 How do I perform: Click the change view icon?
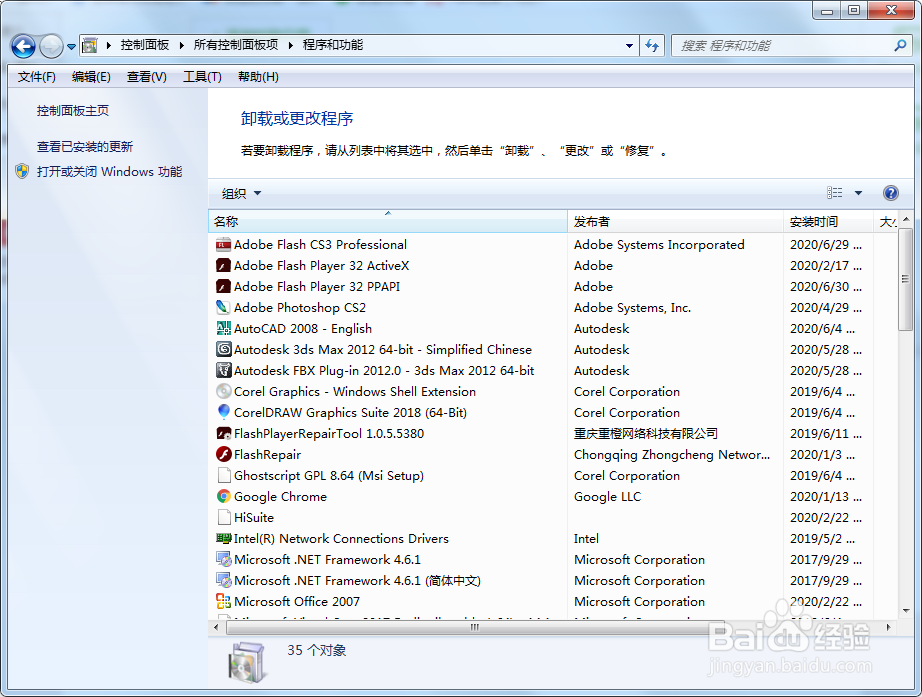pos(834,193)
